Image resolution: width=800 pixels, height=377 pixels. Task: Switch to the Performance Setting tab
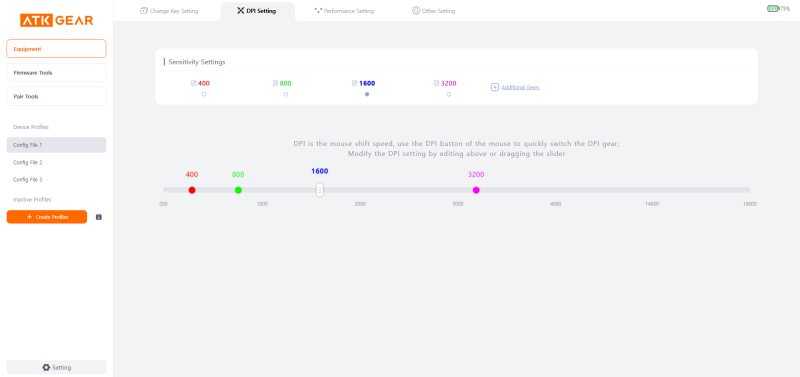pyautogui.click(x=344, y=11)
